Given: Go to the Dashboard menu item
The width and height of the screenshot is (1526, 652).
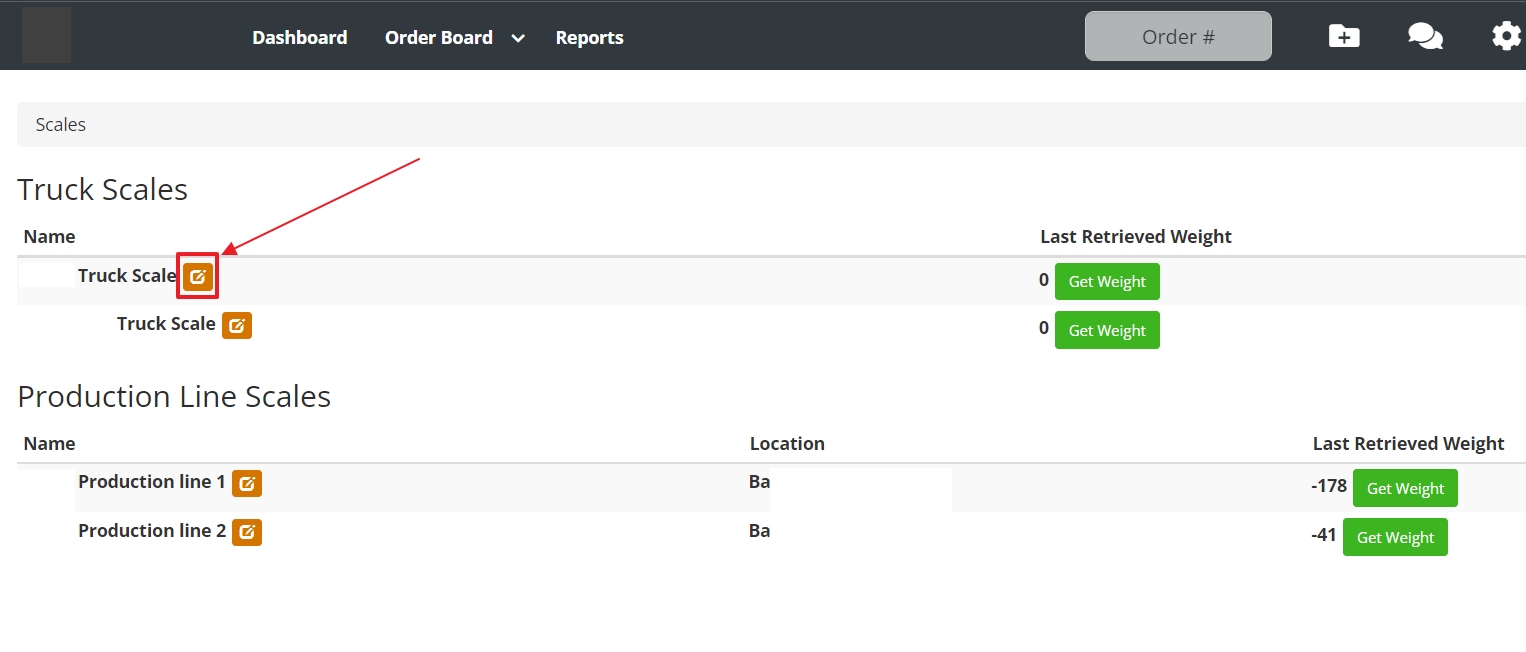Looking at the screenshot, I should pyautogui.click(x=299, y=38).
